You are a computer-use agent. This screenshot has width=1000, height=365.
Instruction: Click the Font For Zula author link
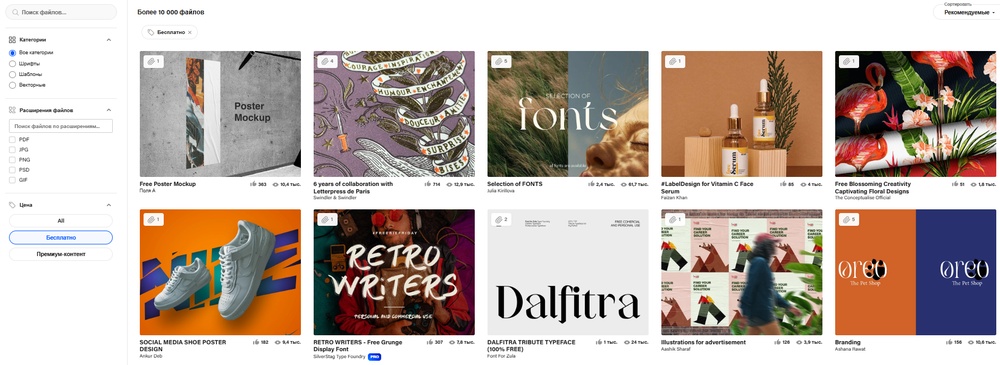pos(502,356)
